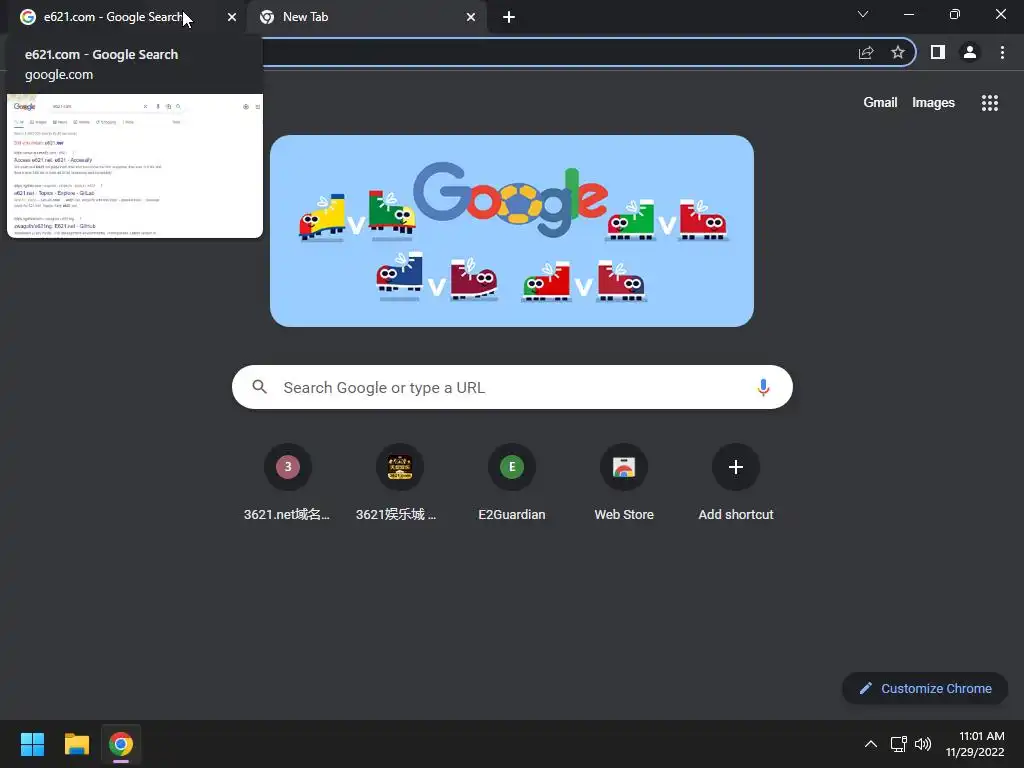Viewport: 1024px width, 768px height.
Task: Bookmark this tab with the star icon
Action: pyautogui.click(x=898, y=53)
